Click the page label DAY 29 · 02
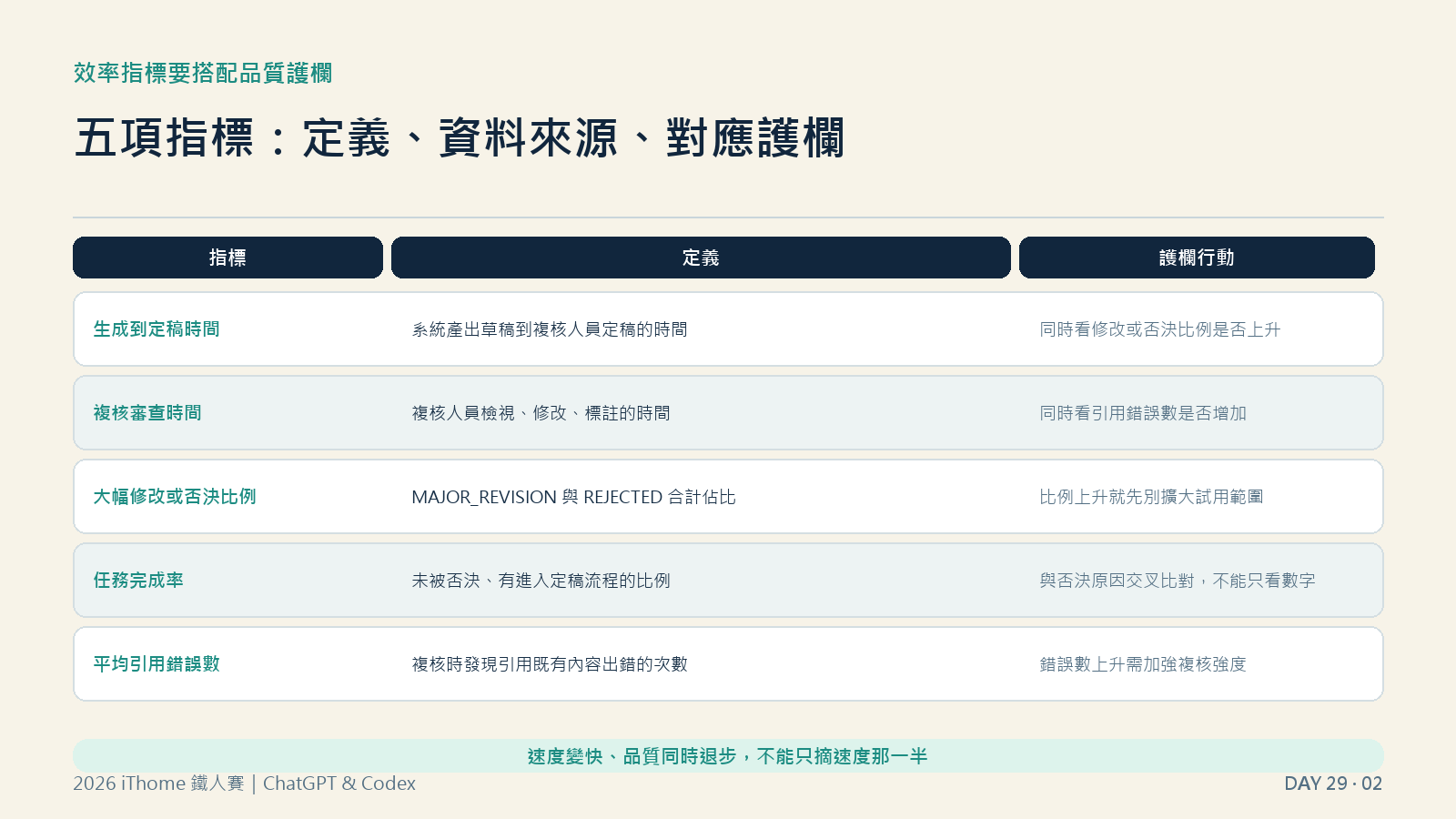The image size is (1456, 819). pyautogui.click(x=1333, y=784)
